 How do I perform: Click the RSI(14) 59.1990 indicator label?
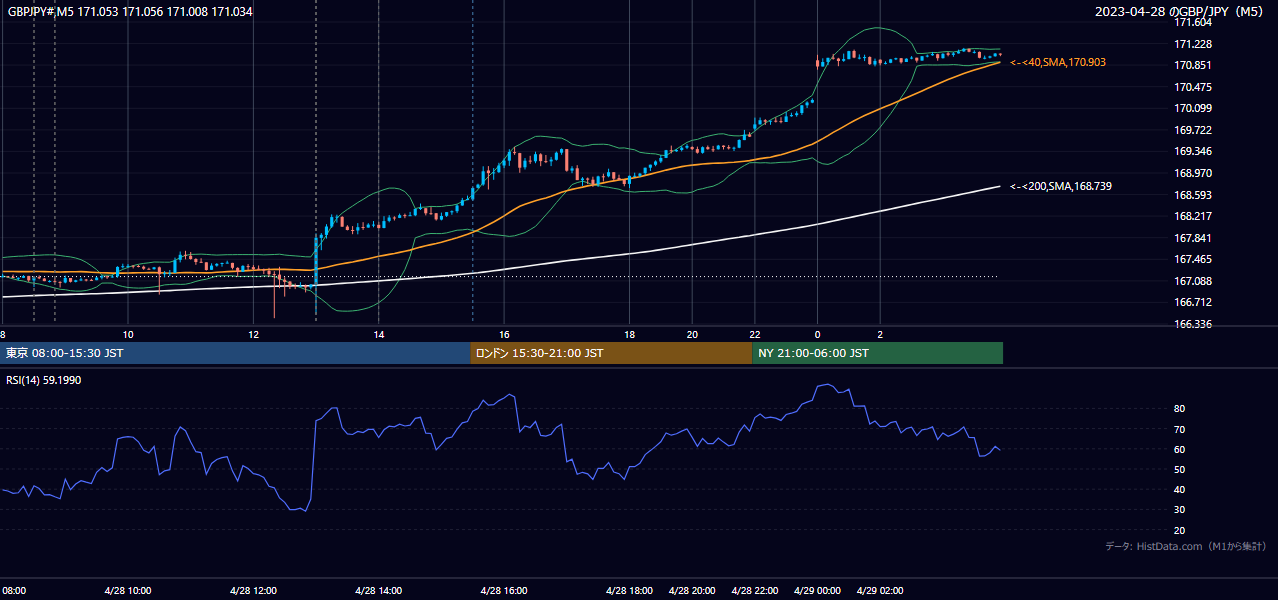point(44,380)
